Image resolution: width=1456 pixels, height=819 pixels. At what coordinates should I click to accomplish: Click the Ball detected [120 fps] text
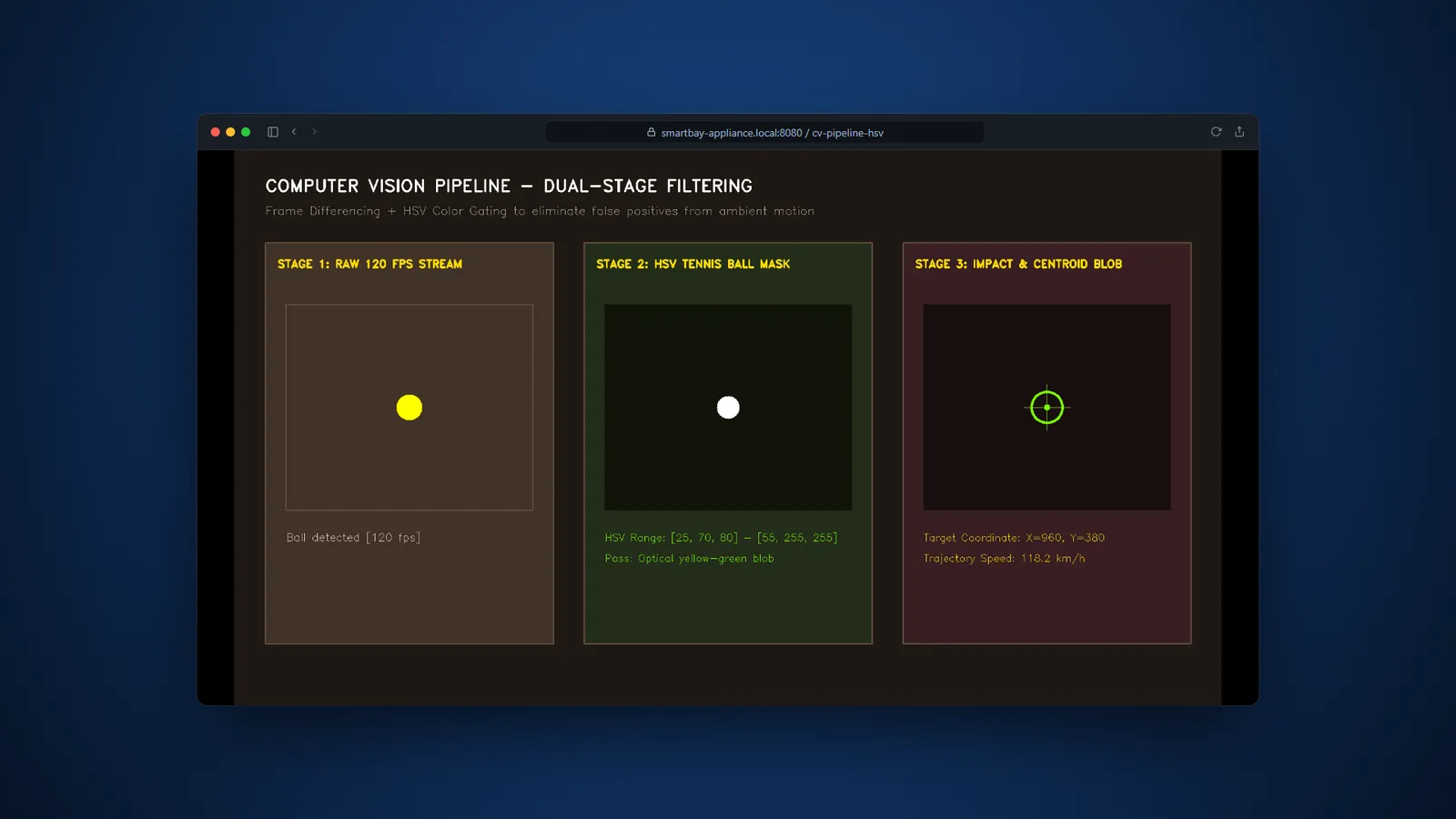point(353,538)
